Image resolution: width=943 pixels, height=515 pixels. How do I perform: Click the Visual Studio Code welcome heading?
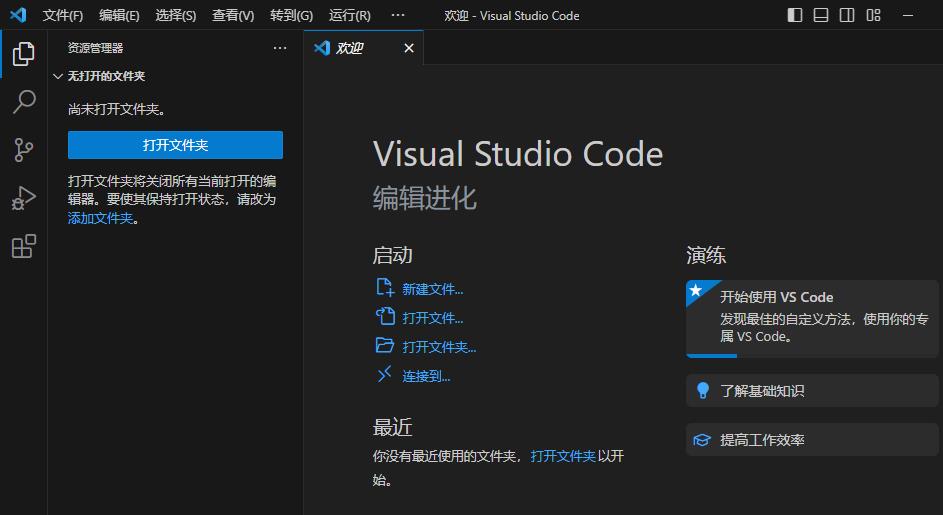pyautogui.click(x=518, y=154)
